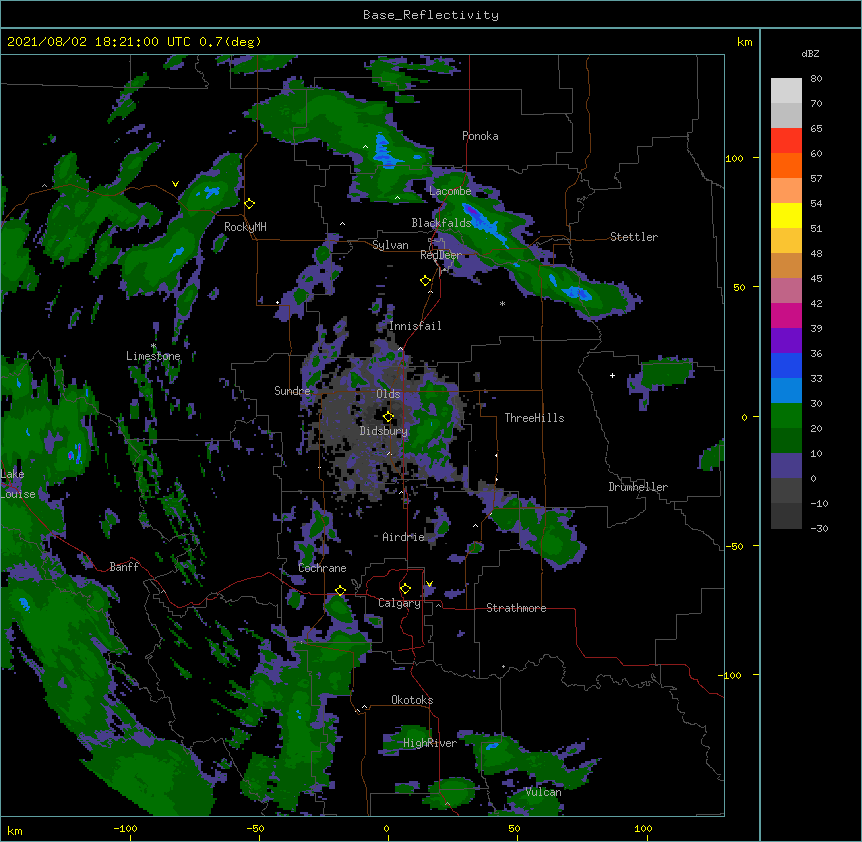The width and height of the screenshot is (862, 842).
Task: Click the km unit label at top right
Action: click(x=744, y=42)
